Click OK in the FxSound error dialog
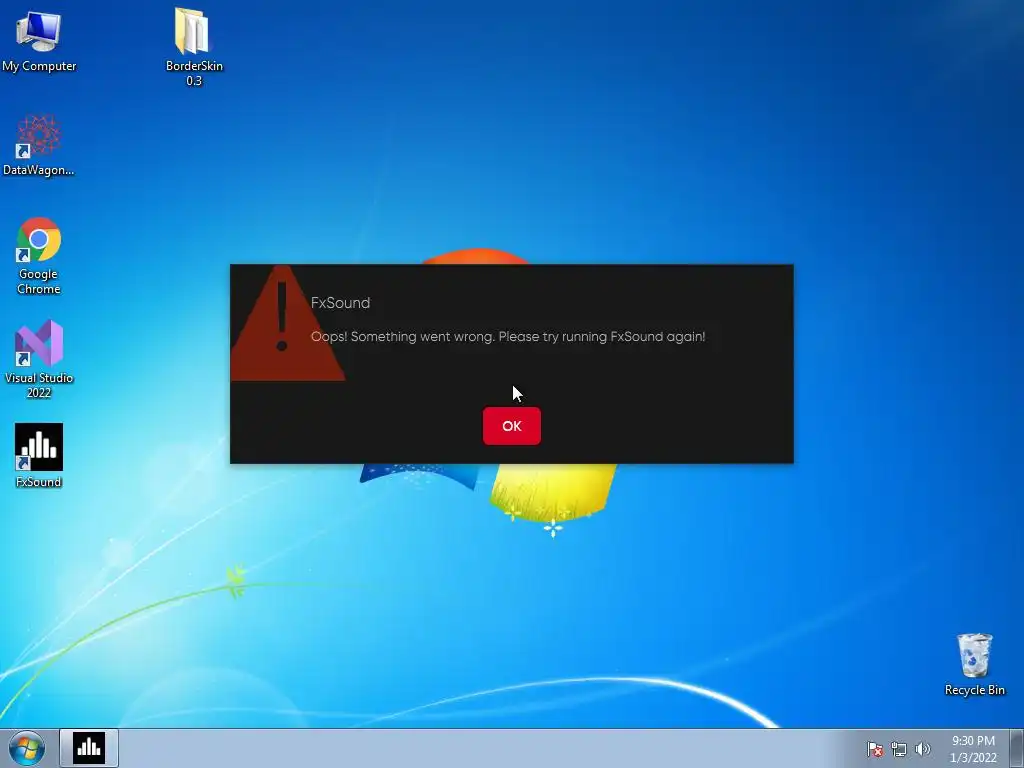The height and width of the screenshot is (768, 1024). point(511,426)
